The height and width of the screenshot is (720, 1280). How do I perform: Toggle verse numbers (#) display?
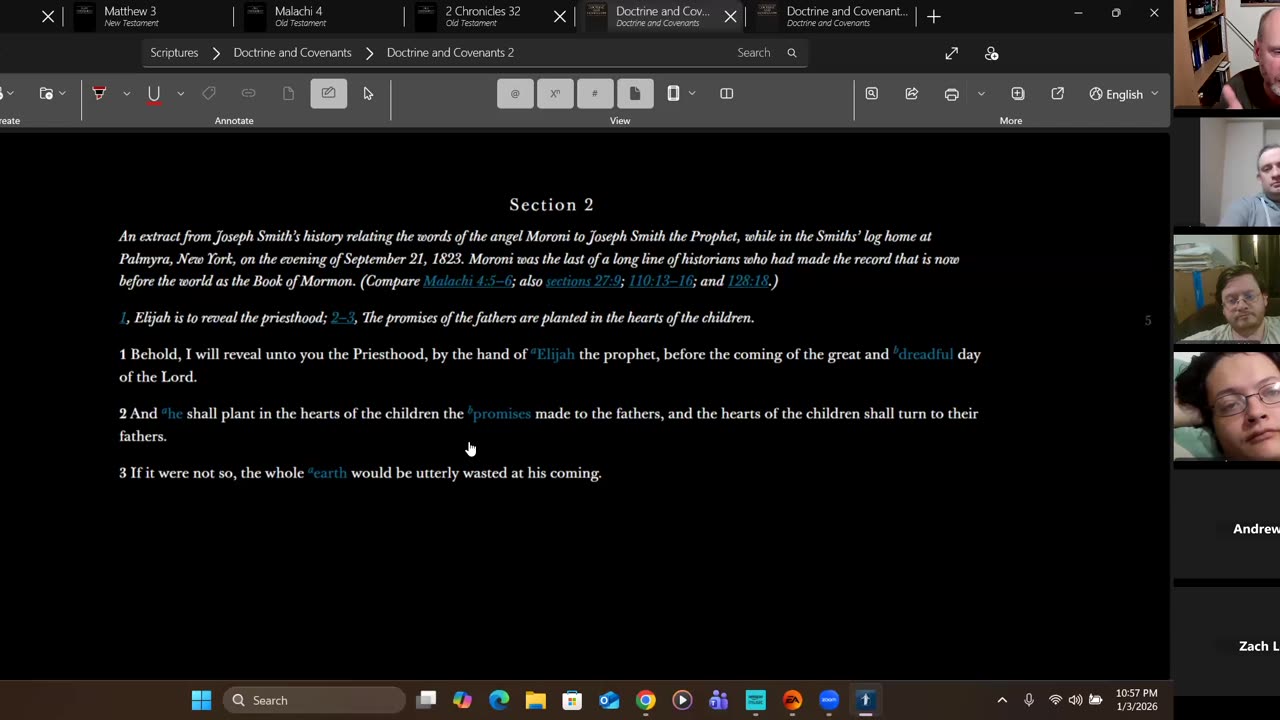click(x=594, y=93)
